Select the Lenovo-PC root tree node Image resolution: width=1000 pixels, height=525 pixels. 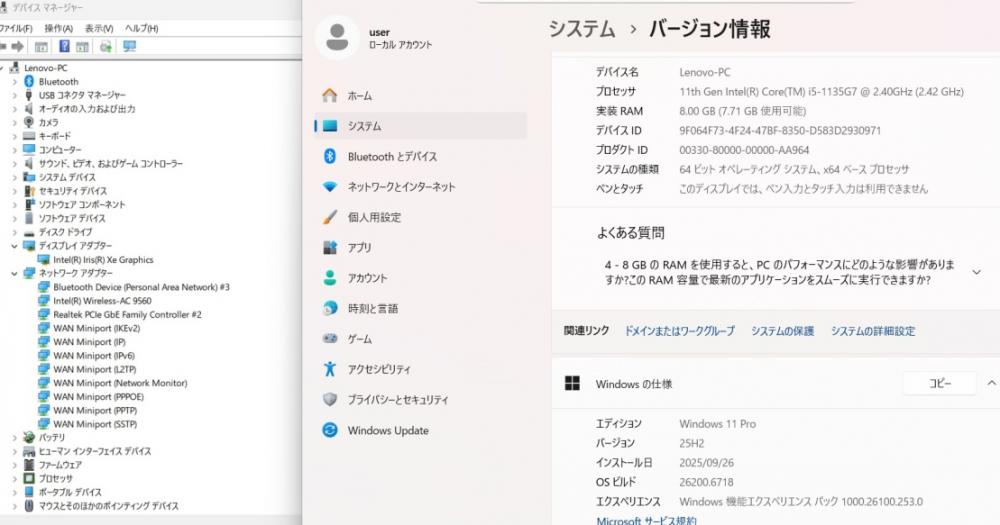pyautogui.click(x=45, y=68)
